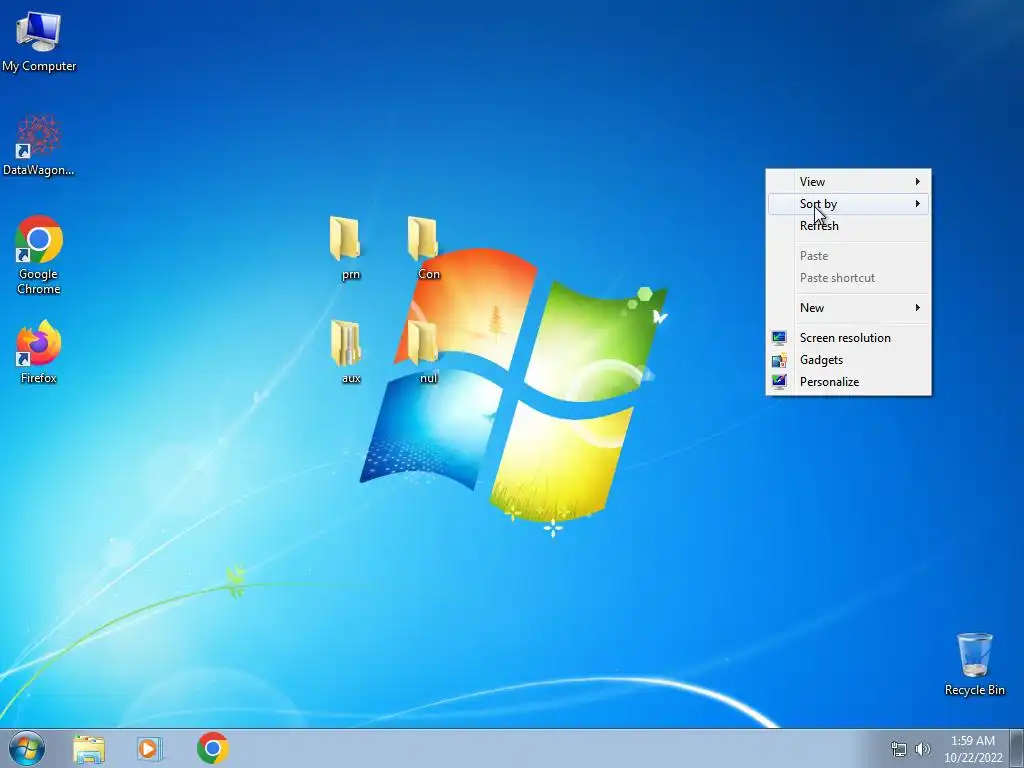Open Windows Explorer from the taskbar
The height and width of the screenshot is (768, 1024).
tap(89, 748)
